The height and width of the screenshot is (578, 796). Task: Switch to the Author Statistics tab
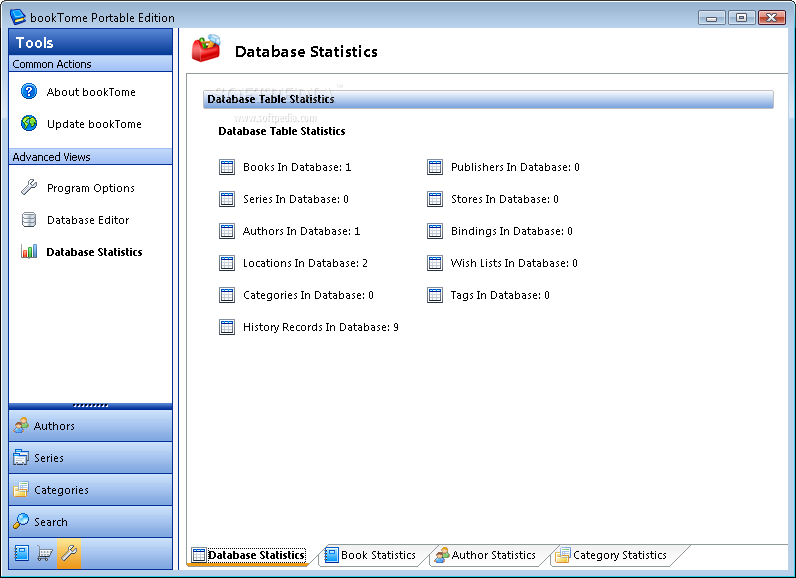[x=486, y=555]
